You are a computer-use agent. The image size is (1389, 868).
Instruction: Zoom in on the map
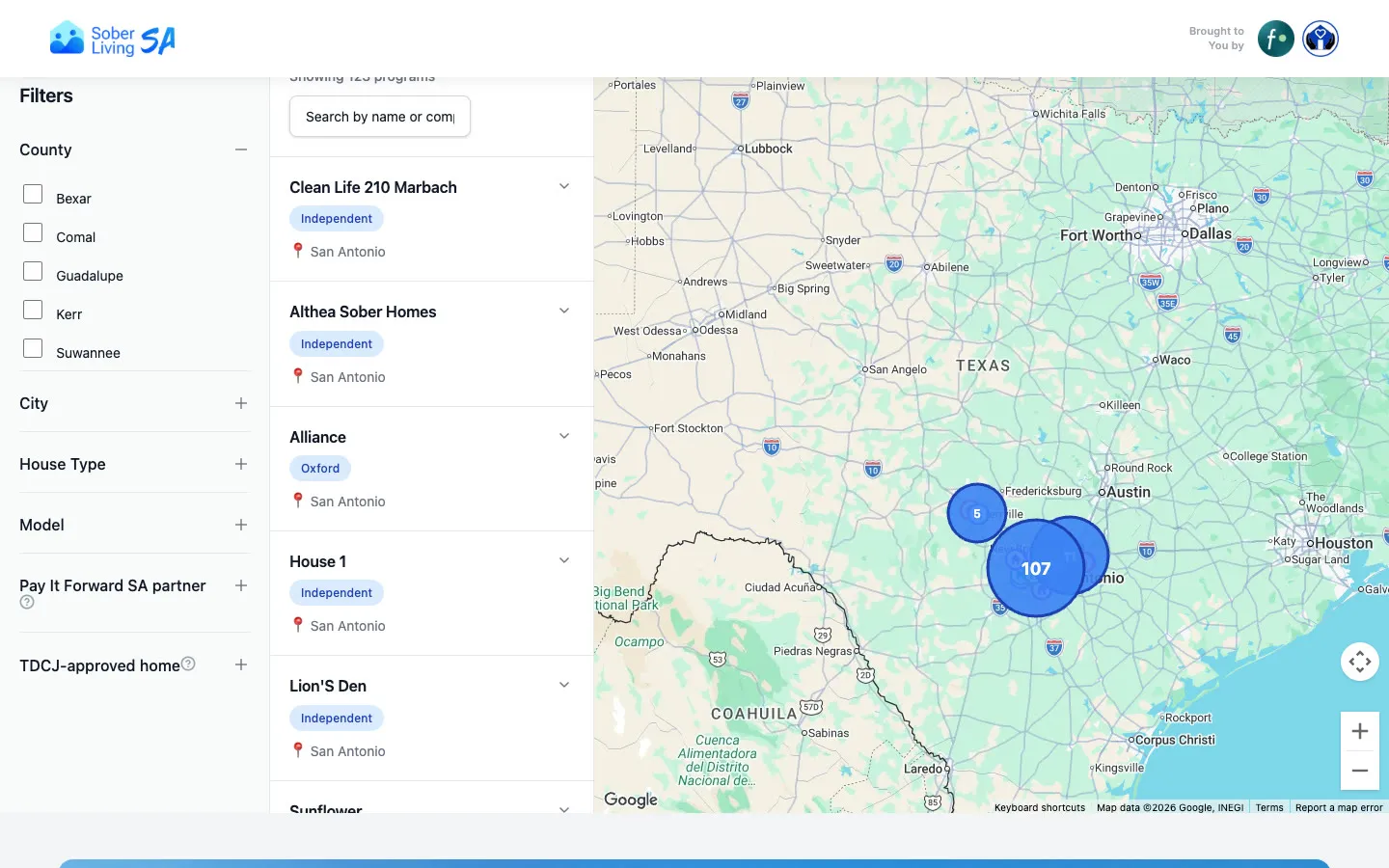click(x=1359, y=731)
